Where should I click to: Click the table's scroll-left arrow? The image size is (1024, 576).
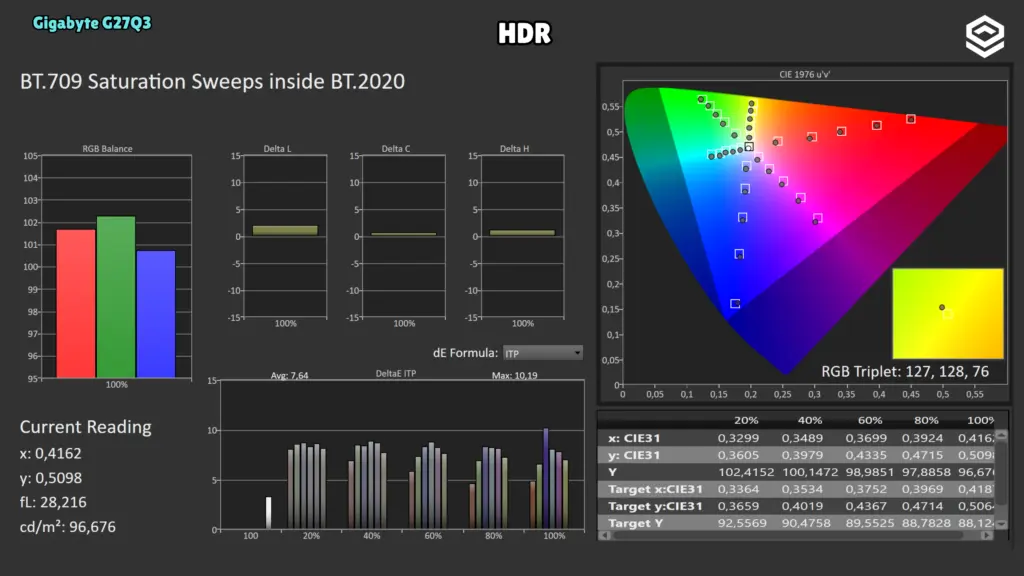pos(605,536)
